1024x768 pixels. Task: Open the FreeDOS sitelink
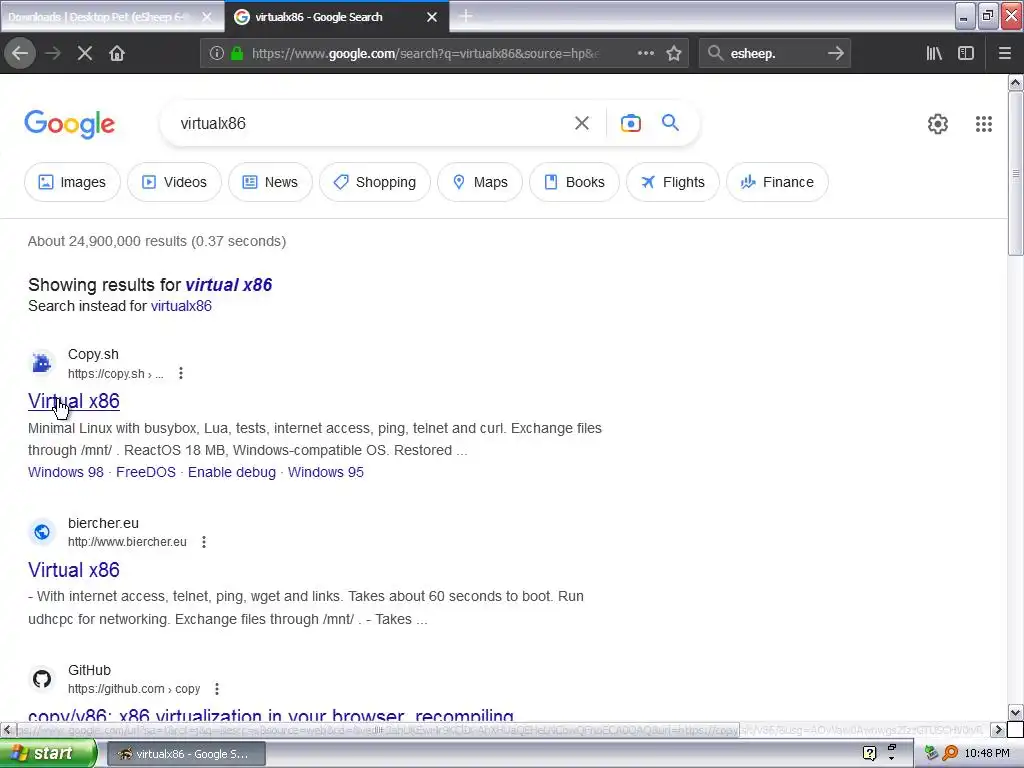[146, 472]
